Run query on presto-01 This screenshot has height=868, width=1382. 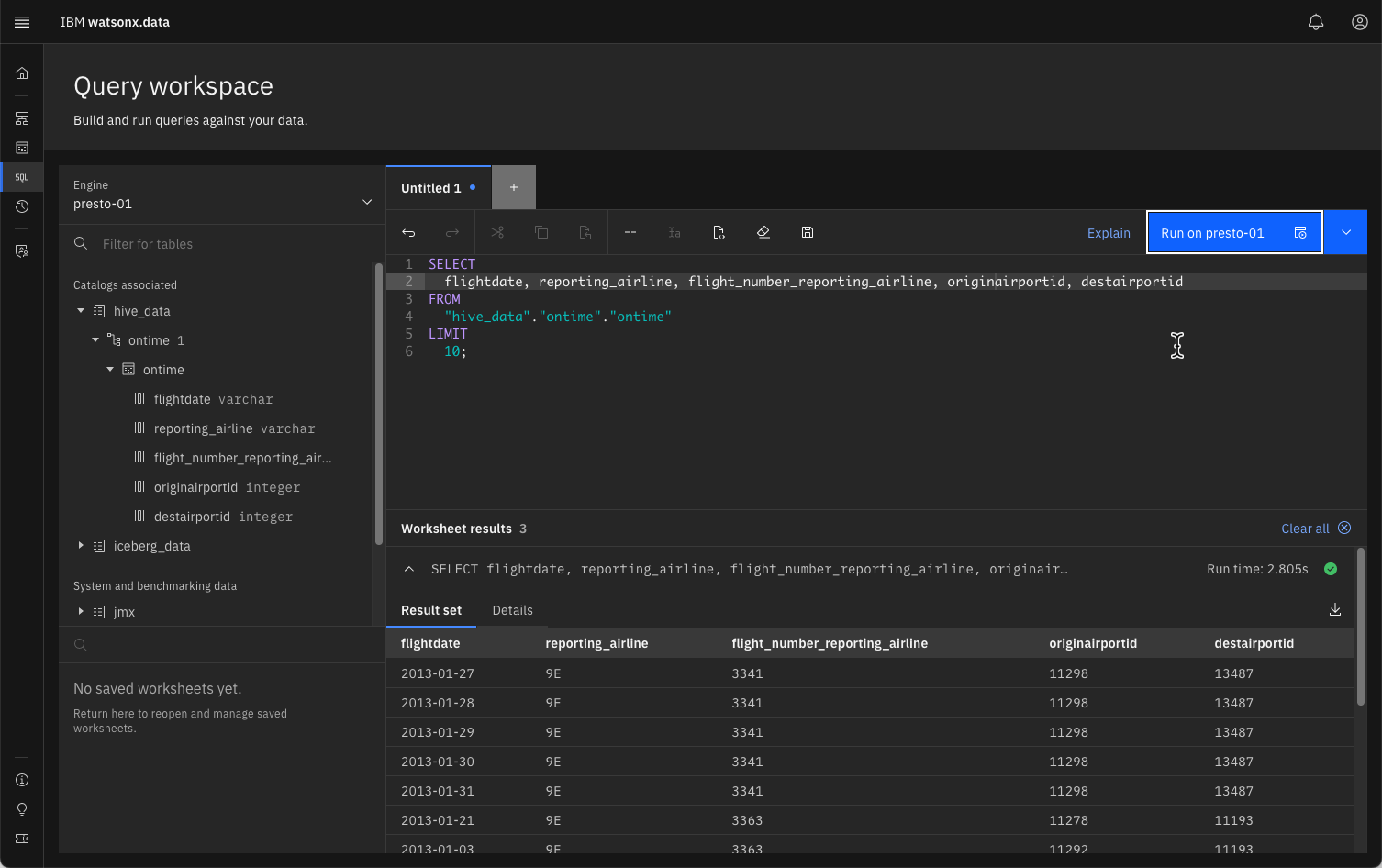point(1234,232)
